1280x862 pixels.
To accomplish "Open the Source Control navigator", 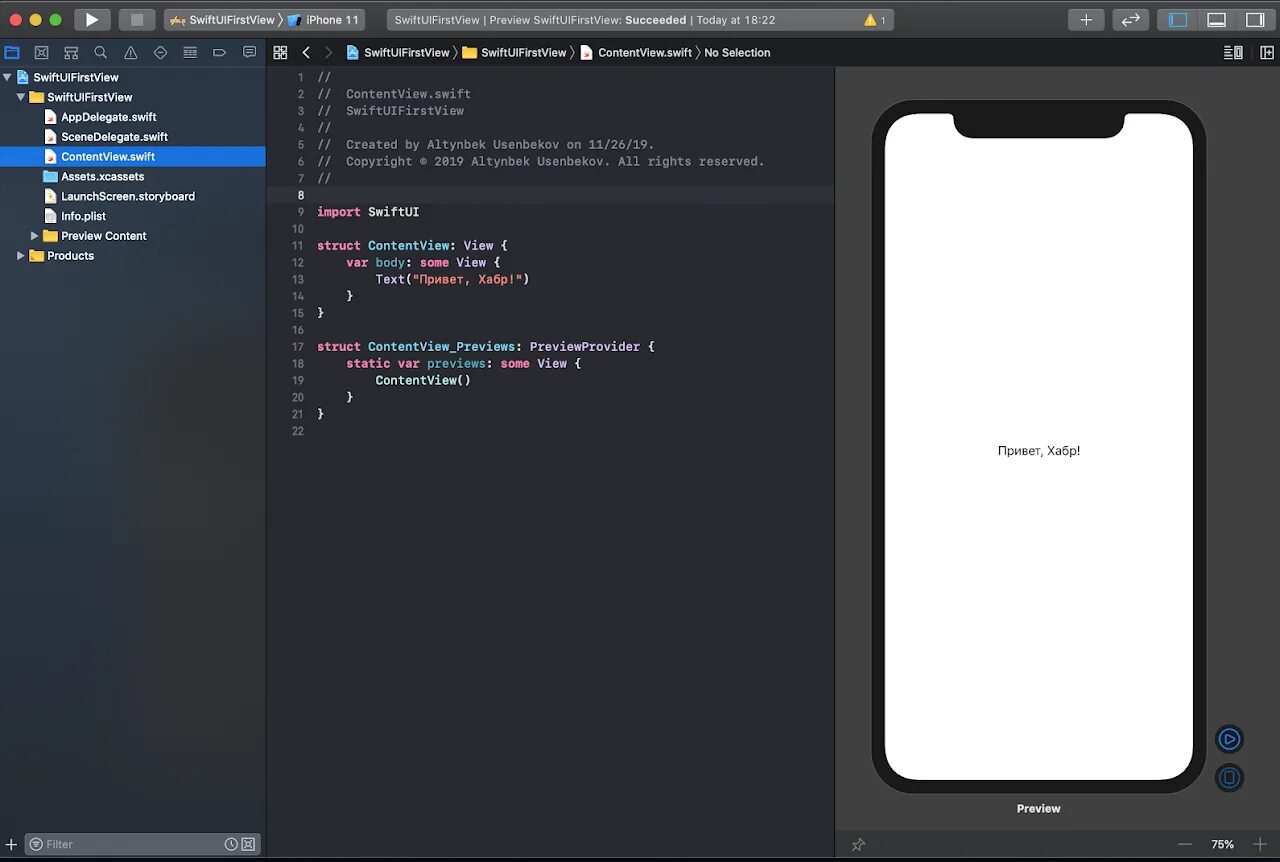I will coord(41,52).
